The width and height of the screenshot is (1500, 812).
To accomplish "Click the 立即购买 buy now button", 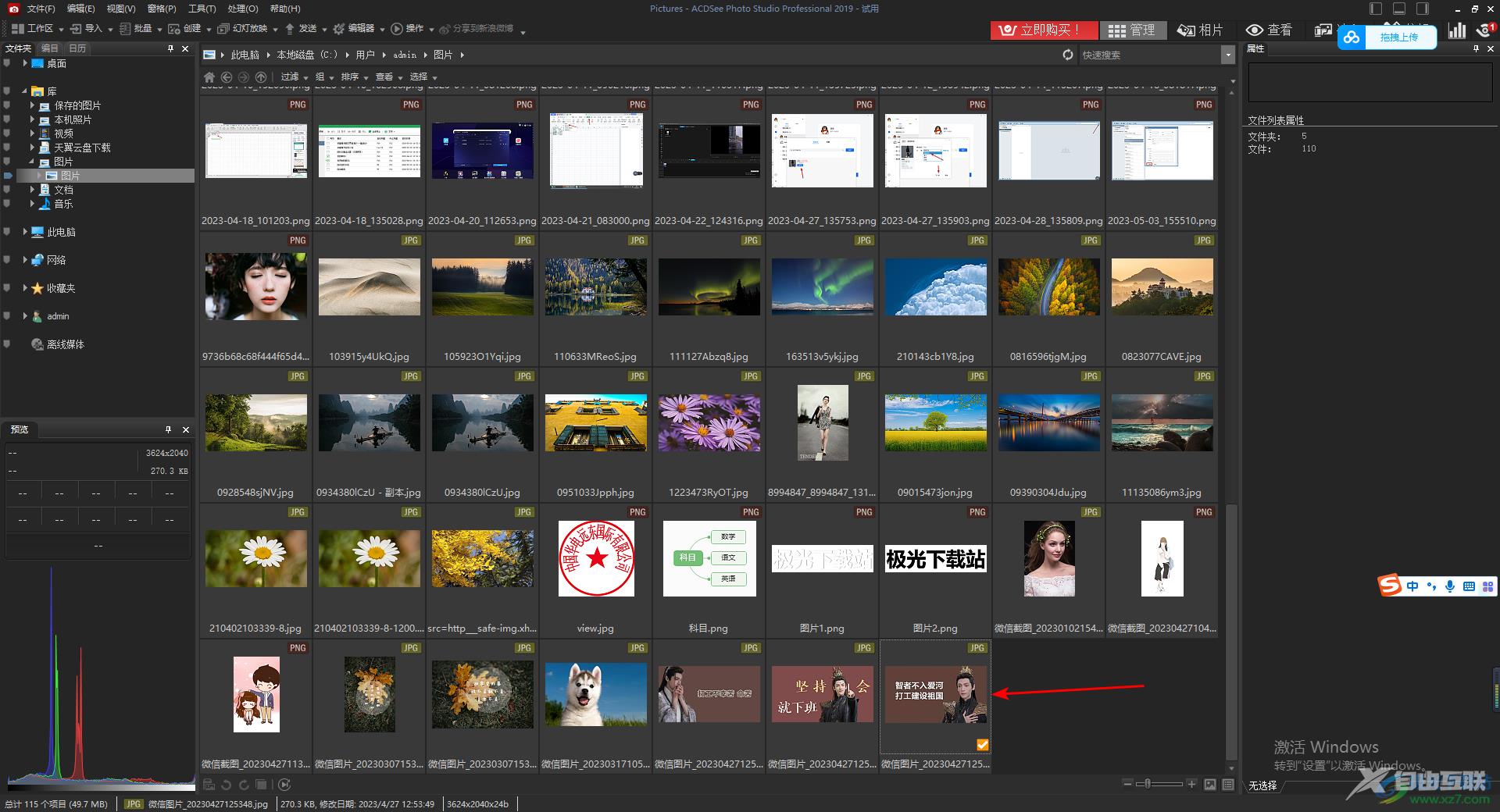I will click(1044, 30).
